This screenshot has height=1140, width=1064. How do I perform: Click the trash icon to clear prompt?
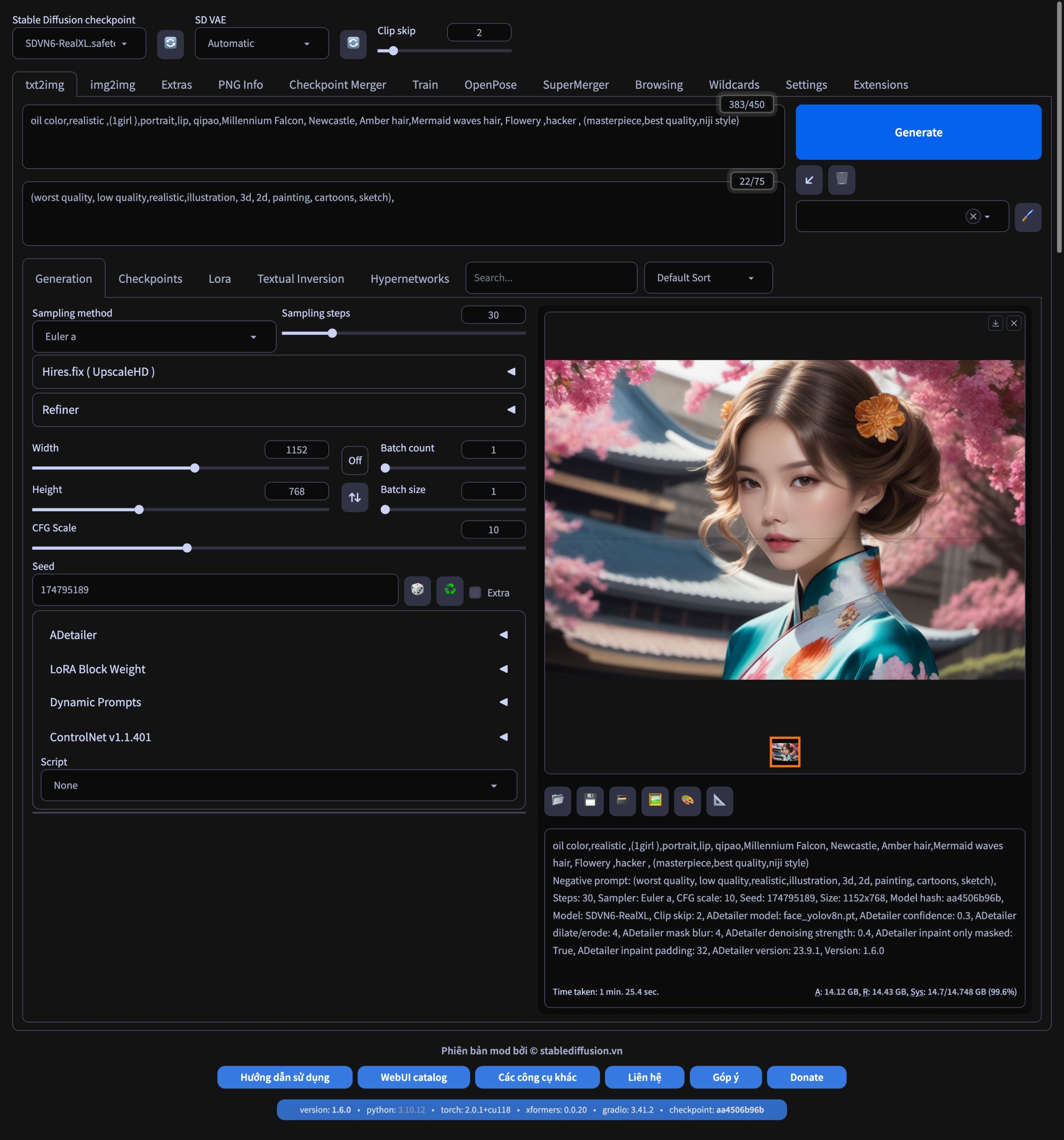(841, 180)
